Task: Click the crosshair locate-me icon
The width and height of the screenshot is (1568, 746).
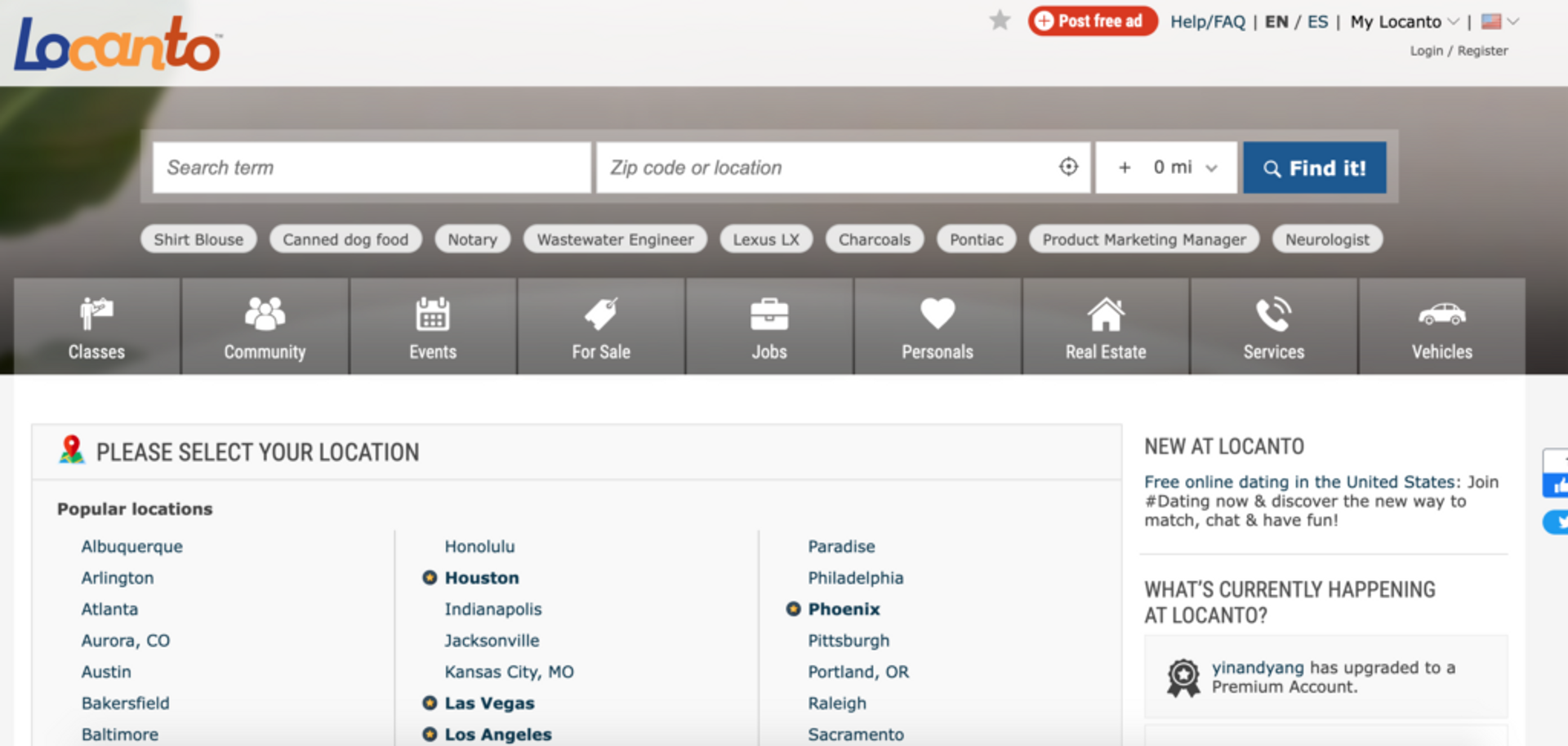Action: [1068, 168]
